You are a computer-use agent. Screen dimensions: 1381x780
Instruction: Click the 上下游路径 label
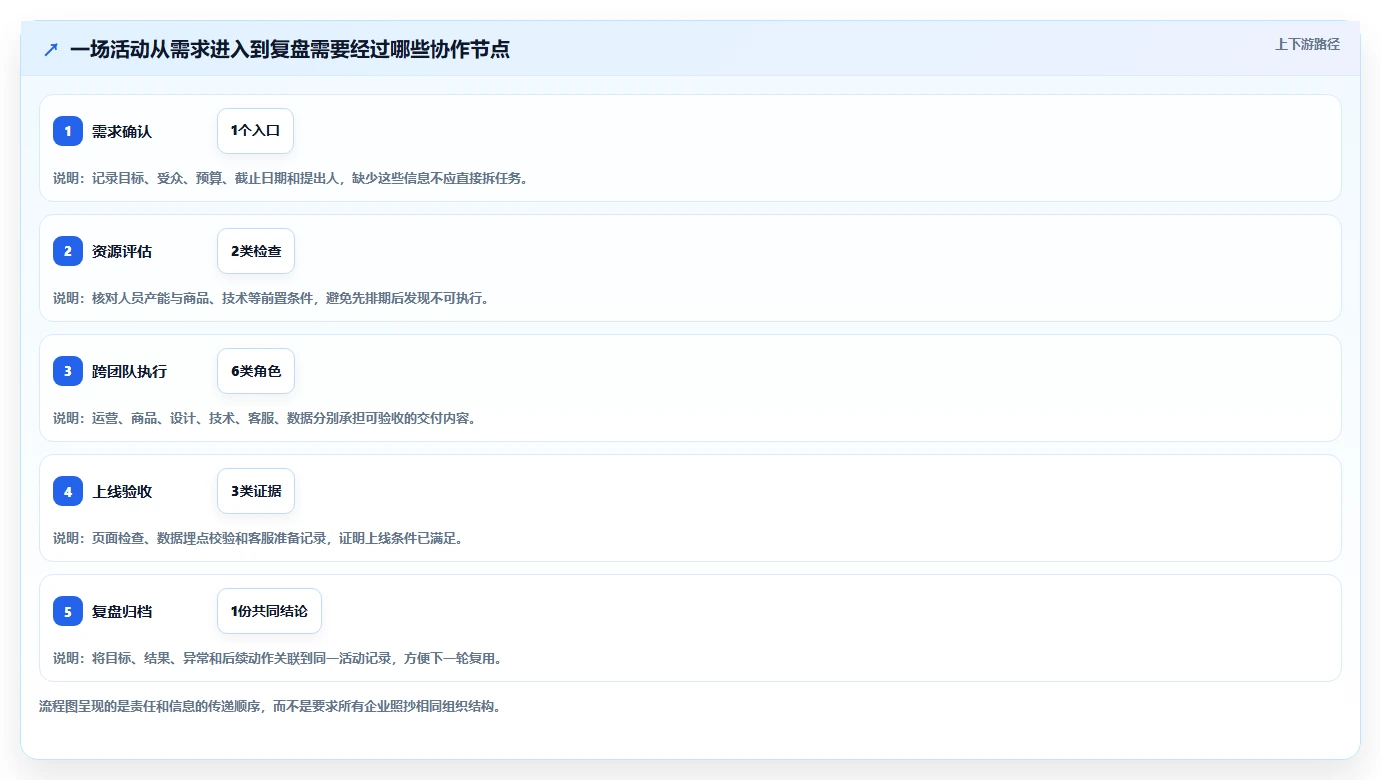[1307, 44]
